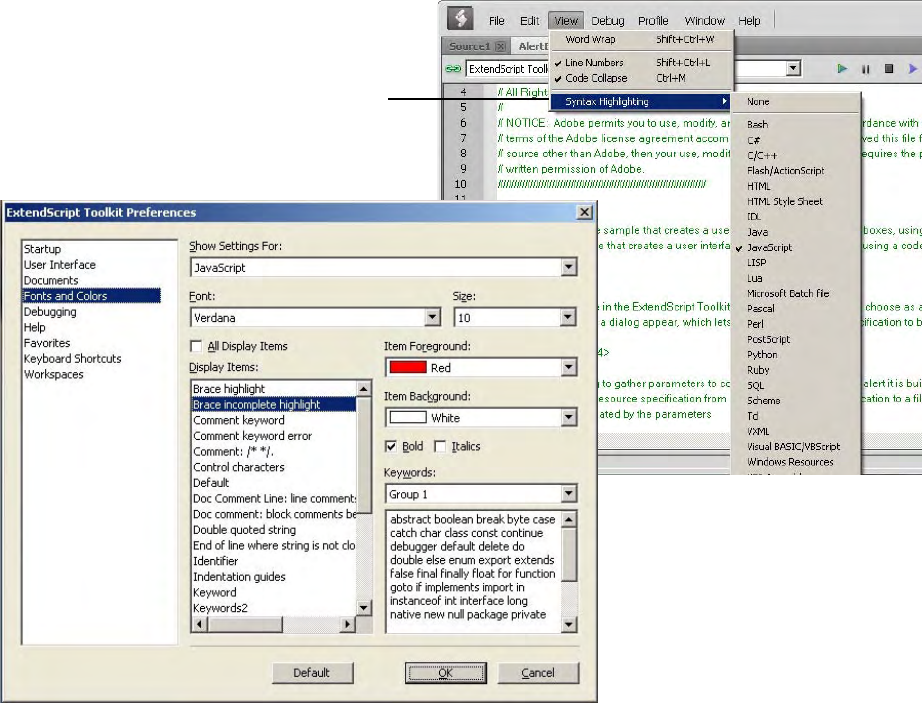Confirm preferences with OK button
The image size is (922, 703).
445,672
